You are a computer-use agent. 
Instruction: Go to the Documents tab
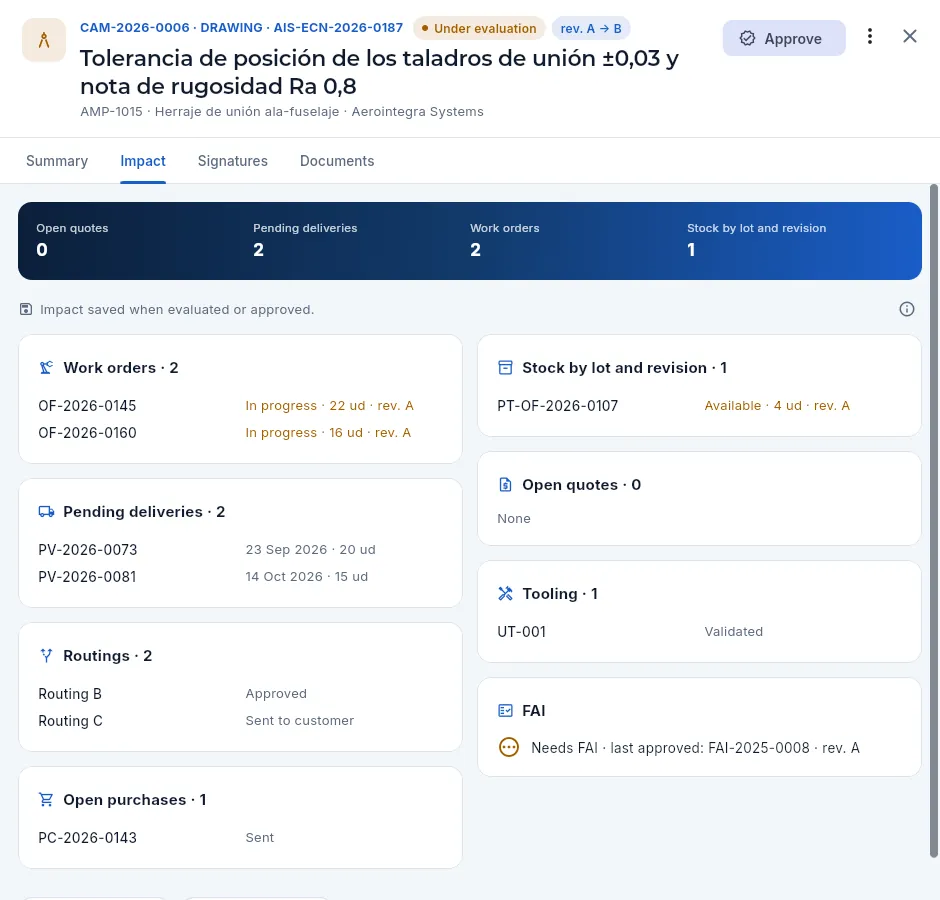(337, 161)
